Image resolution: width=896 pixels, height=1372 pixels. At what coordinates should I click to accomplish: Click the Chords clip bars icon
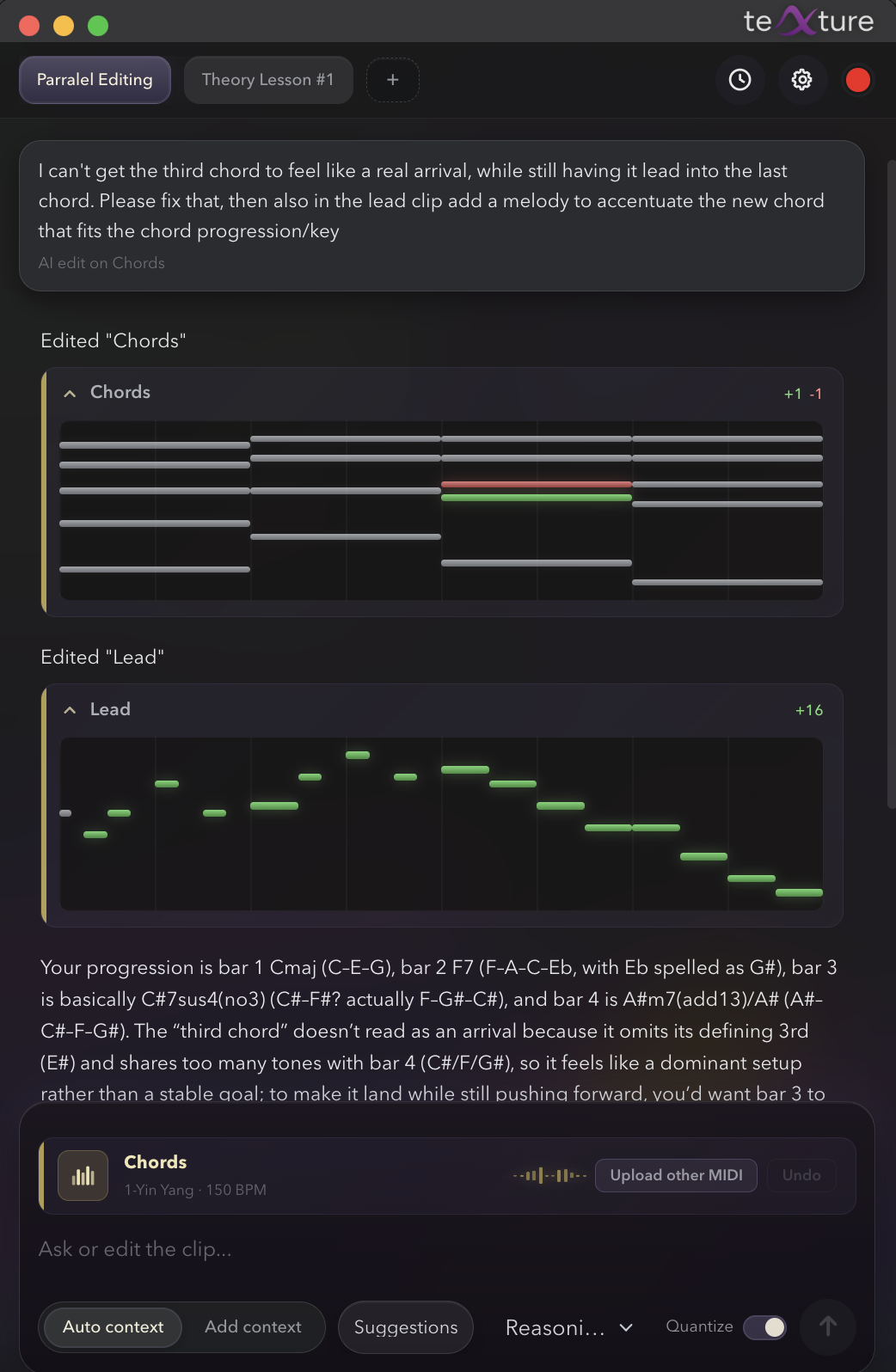pos(83,1175)
